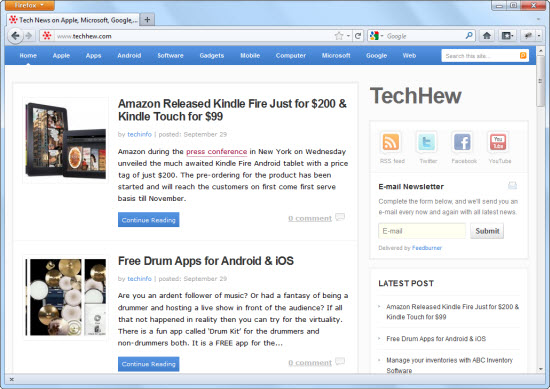Open the Google category
550x389 pixels.
[x=376, y=55]
